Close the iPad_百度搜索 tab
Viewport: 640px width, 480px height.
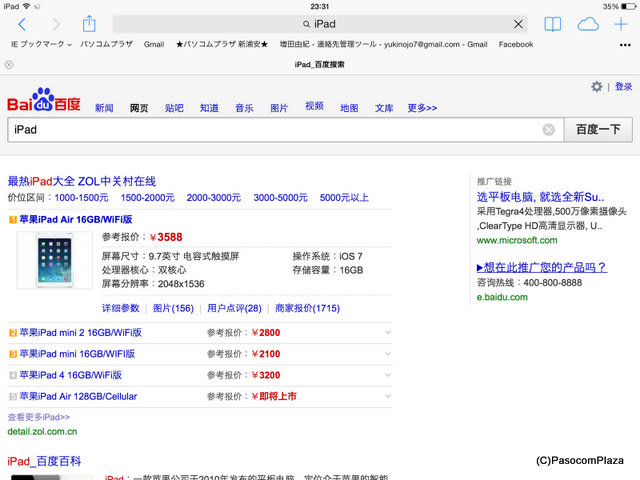pos(9,64)
